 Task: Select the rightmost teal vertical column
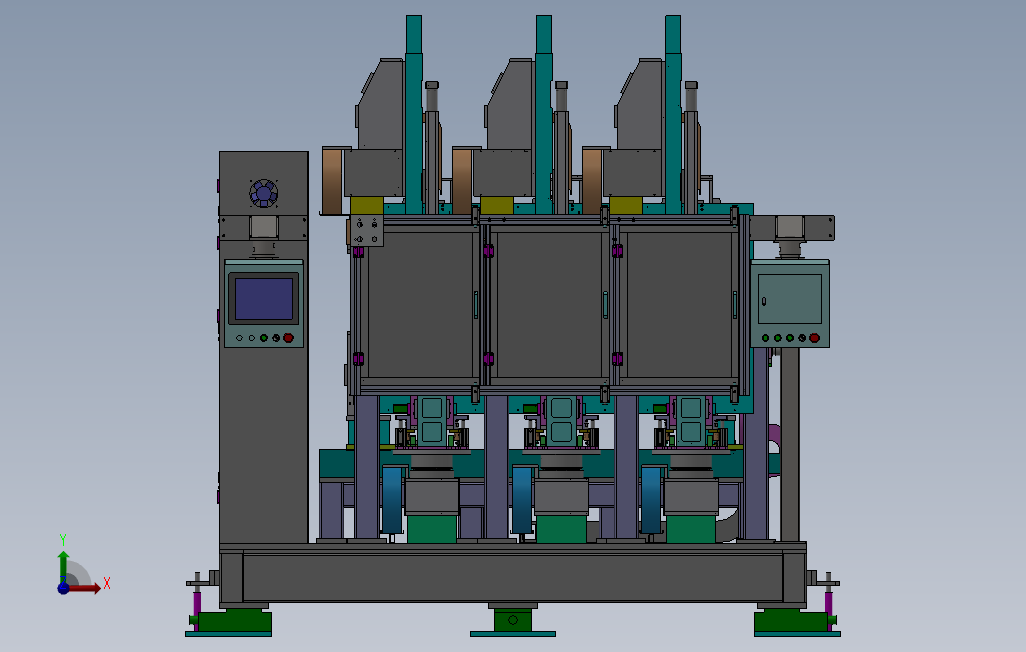(x=673, y=115)
